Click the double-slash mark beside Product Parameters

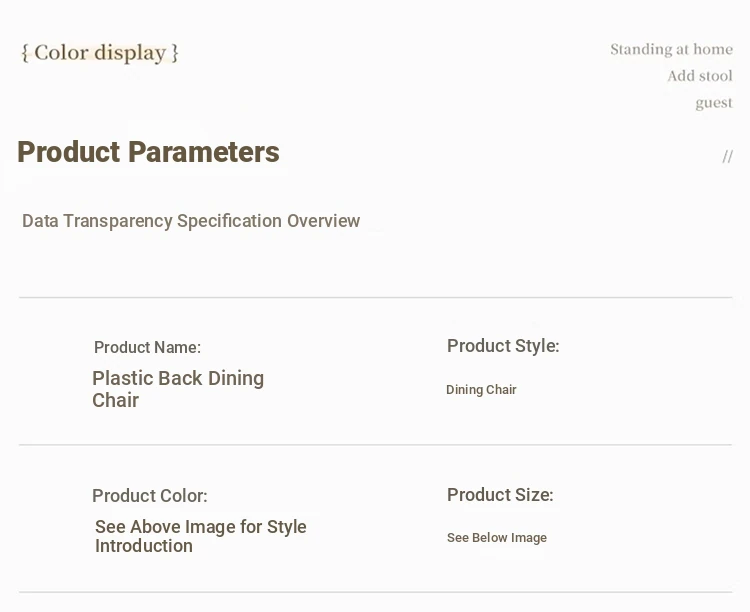click(x=727, y=156)
